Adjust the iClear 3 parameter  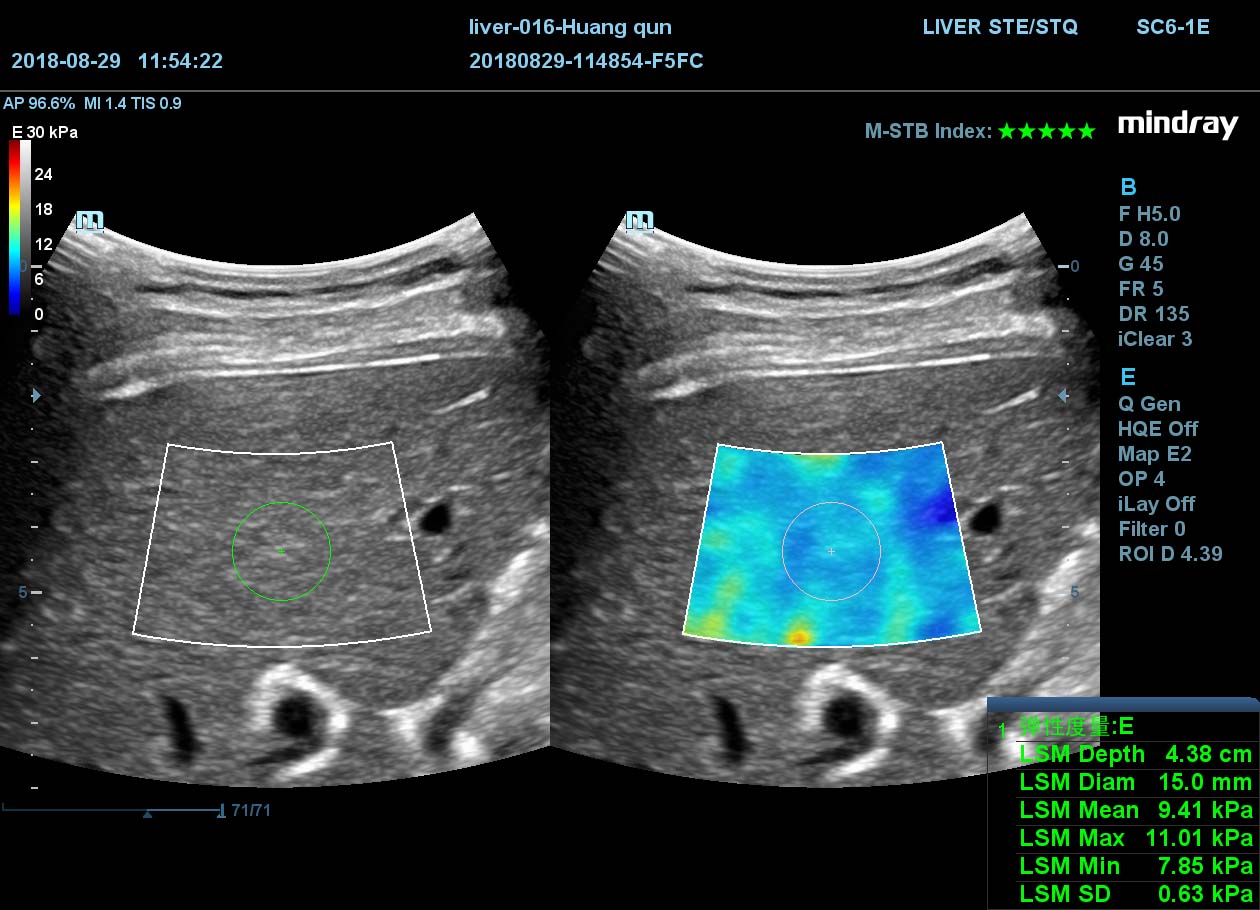point(1154,339)
